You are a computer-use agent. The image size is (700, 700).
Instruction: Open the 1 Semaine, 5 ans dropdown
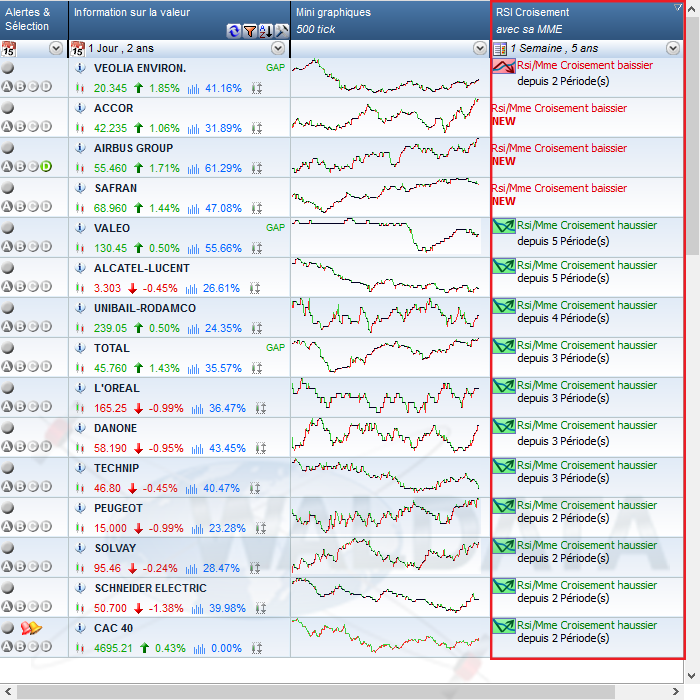[673, 48]
